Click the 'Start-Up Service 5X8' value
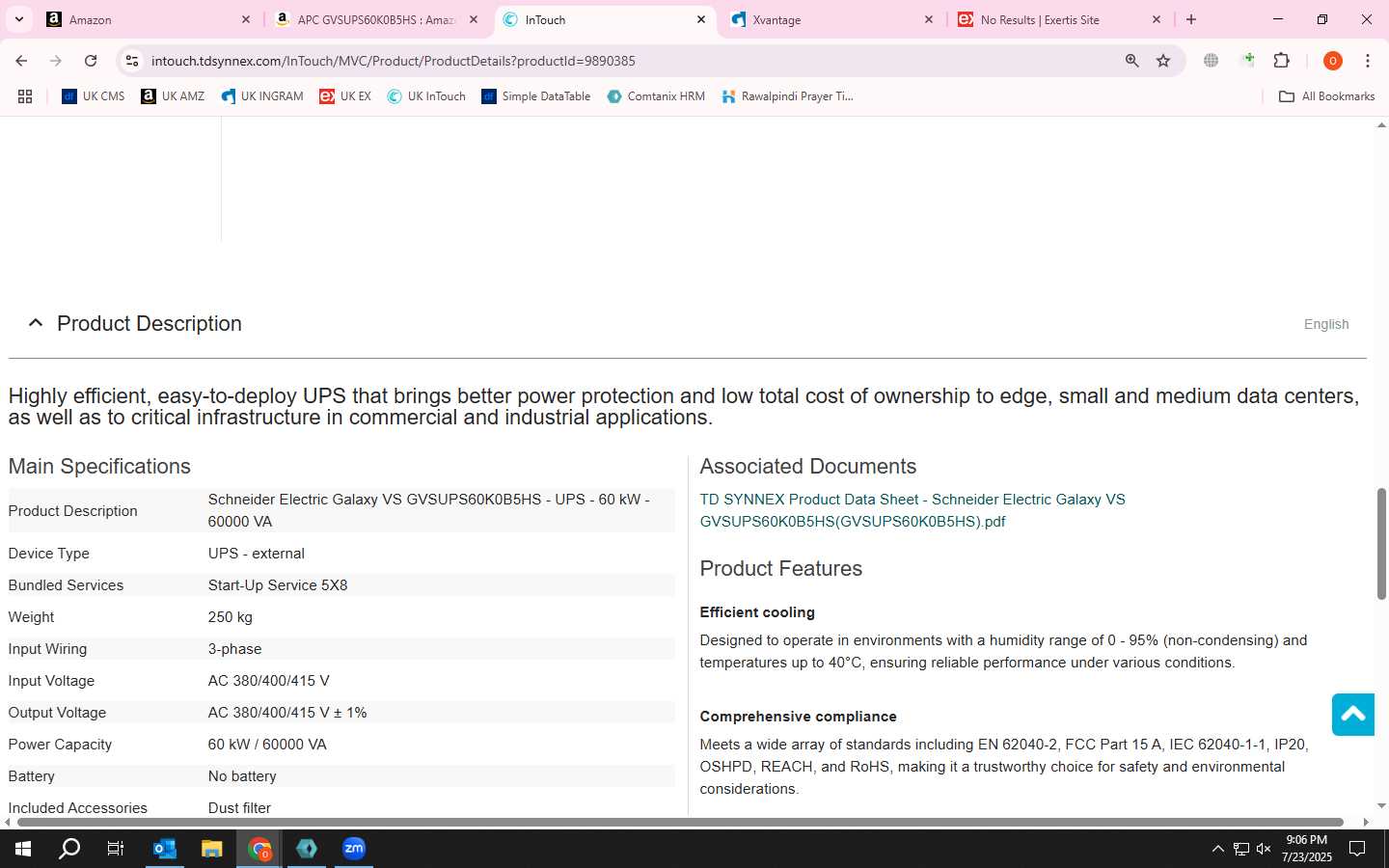Viewport: 1389px width, 868px height. coord(278,585)
